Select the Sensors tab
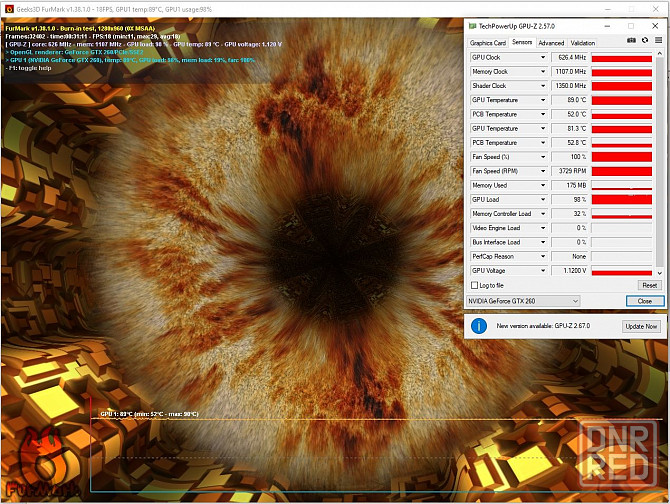Viewport: 670px width, 504px height. [x=522, y=42]
